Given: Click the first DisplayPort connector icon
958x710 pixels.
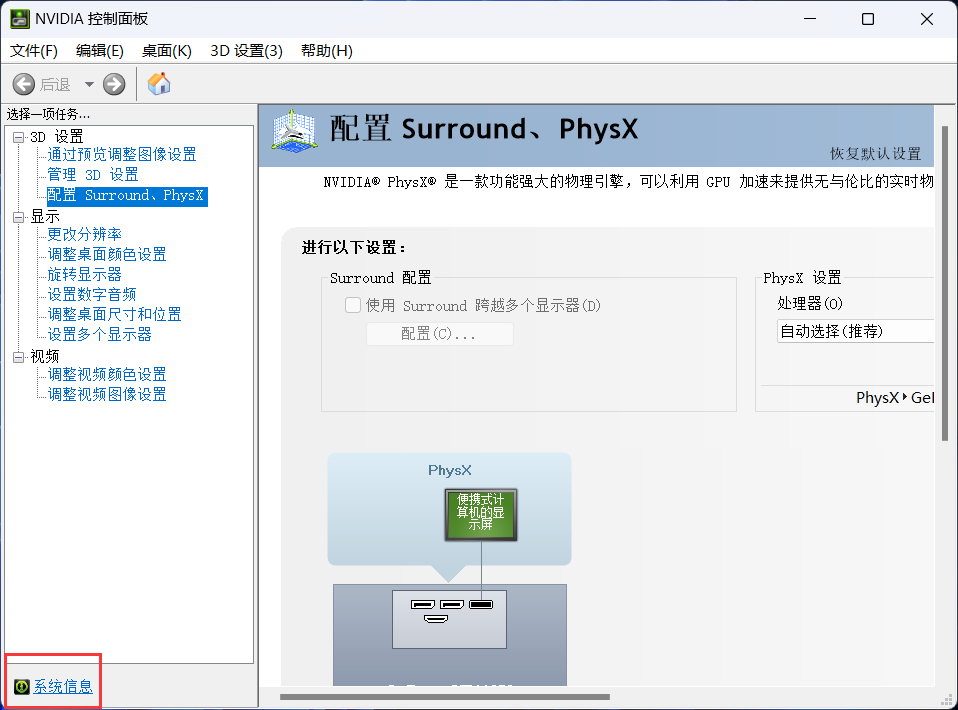Looking at the screenshot, I should [x=423, y=605].
